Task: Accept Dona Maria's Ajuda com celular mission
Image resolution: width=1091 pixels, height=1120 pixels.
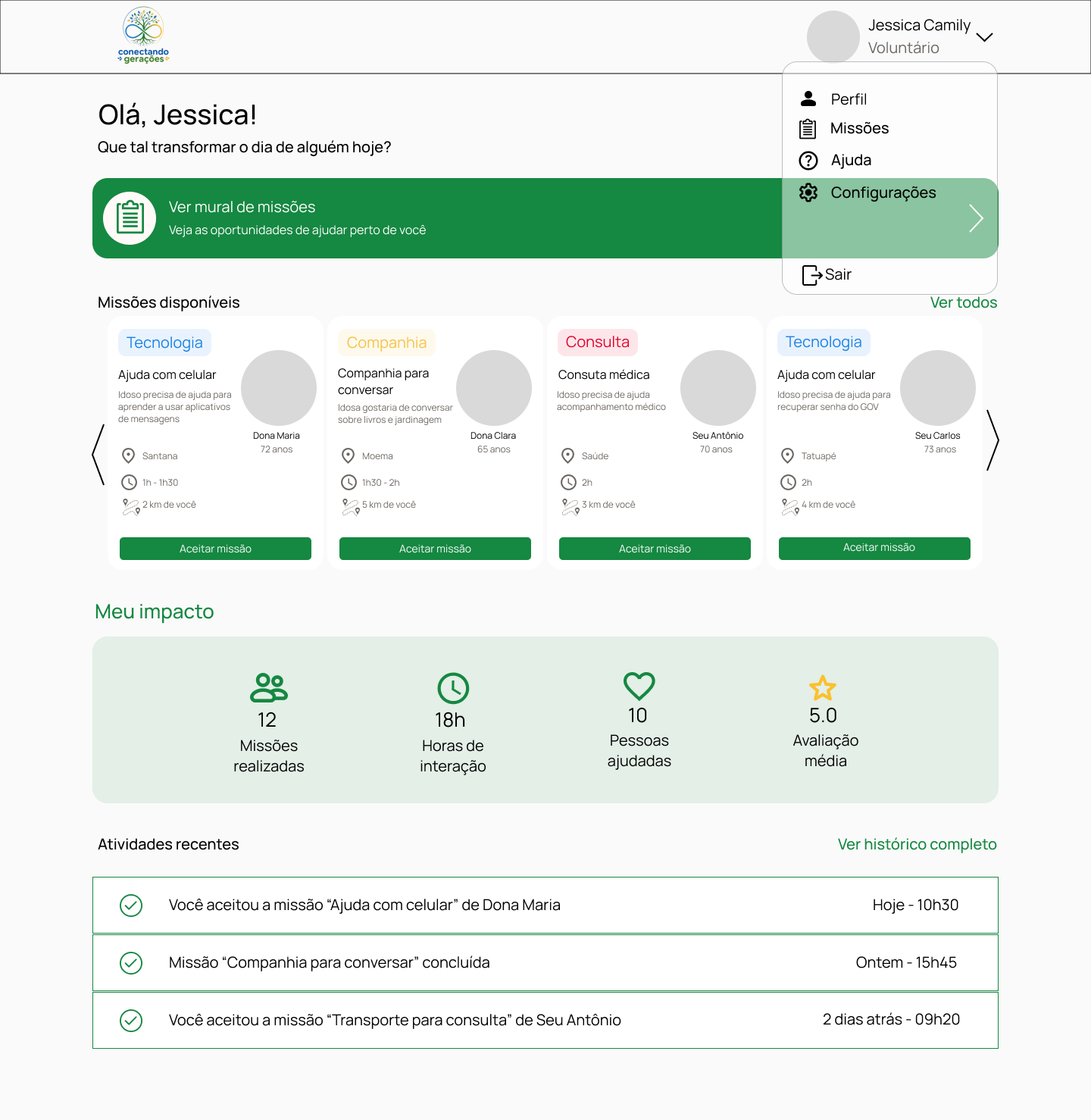Action: coord(215,549)
